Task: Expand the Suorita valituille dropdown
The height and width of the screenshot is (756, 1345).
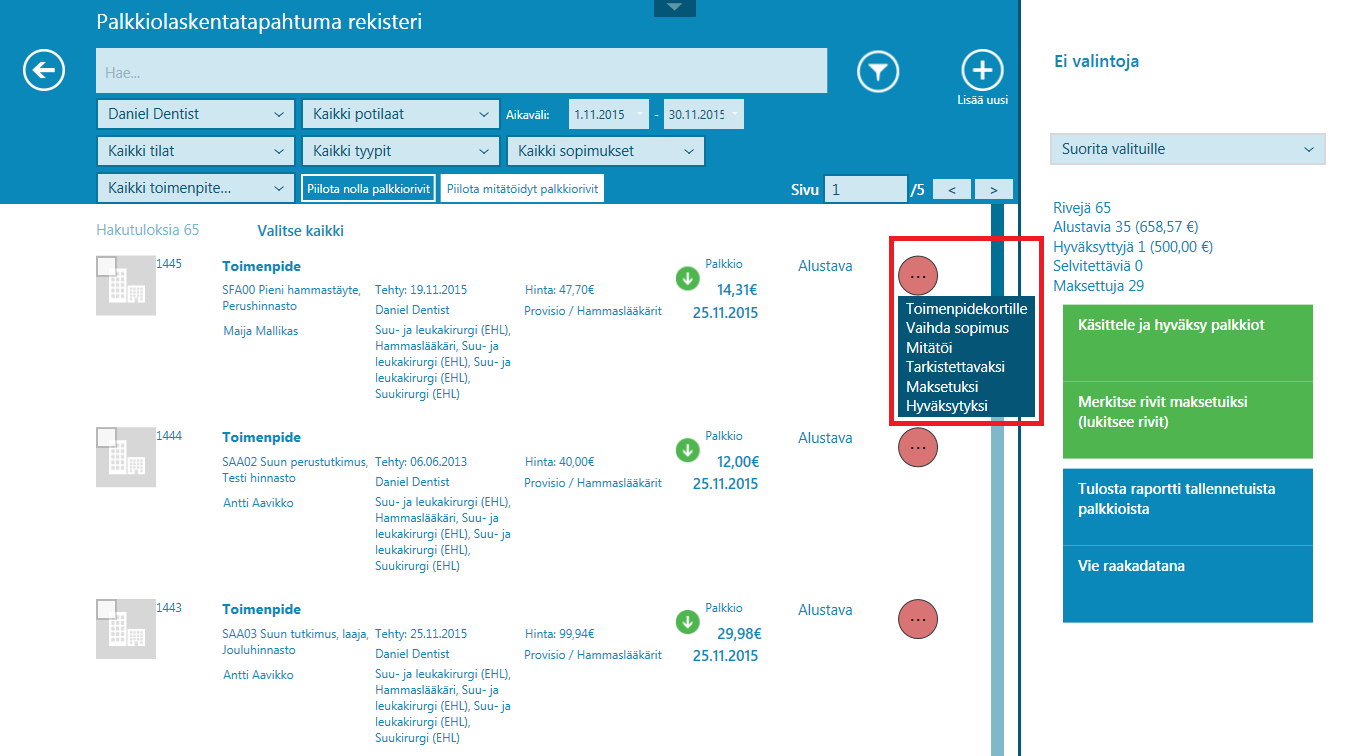Action: pyautogui.click(x=1187, y=149)
